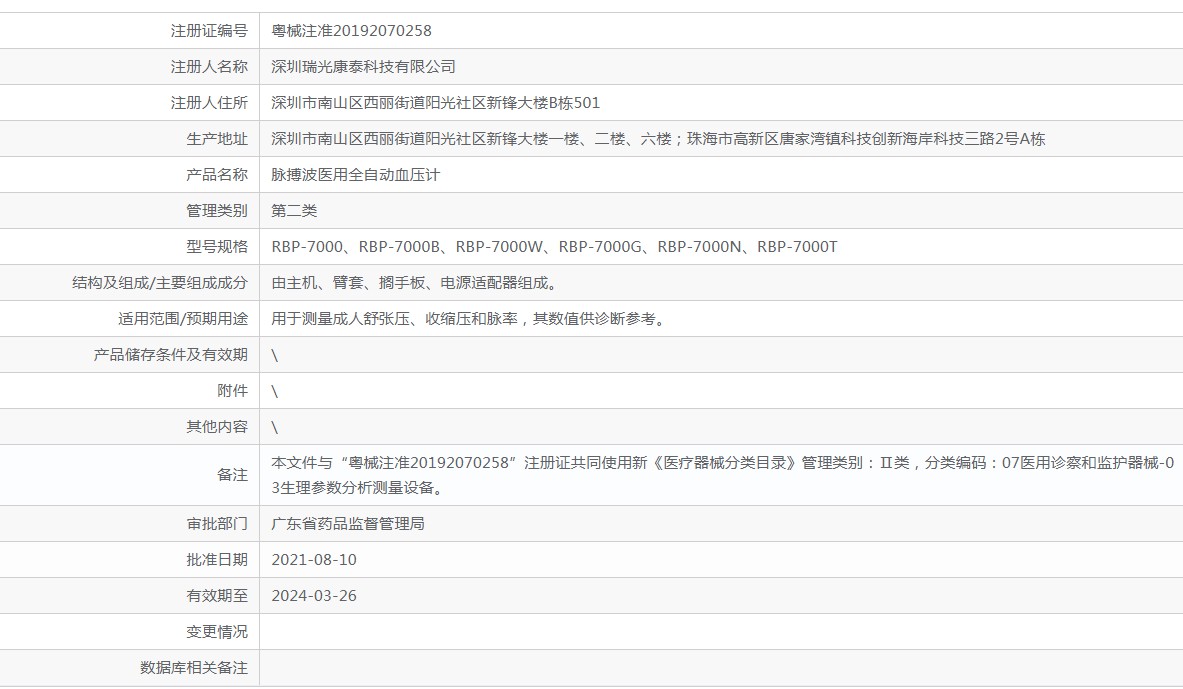Click company name 深圳瑞光康泰科技有限公司
Screen dimensions: 1183x689
click(x=364, y=67)
